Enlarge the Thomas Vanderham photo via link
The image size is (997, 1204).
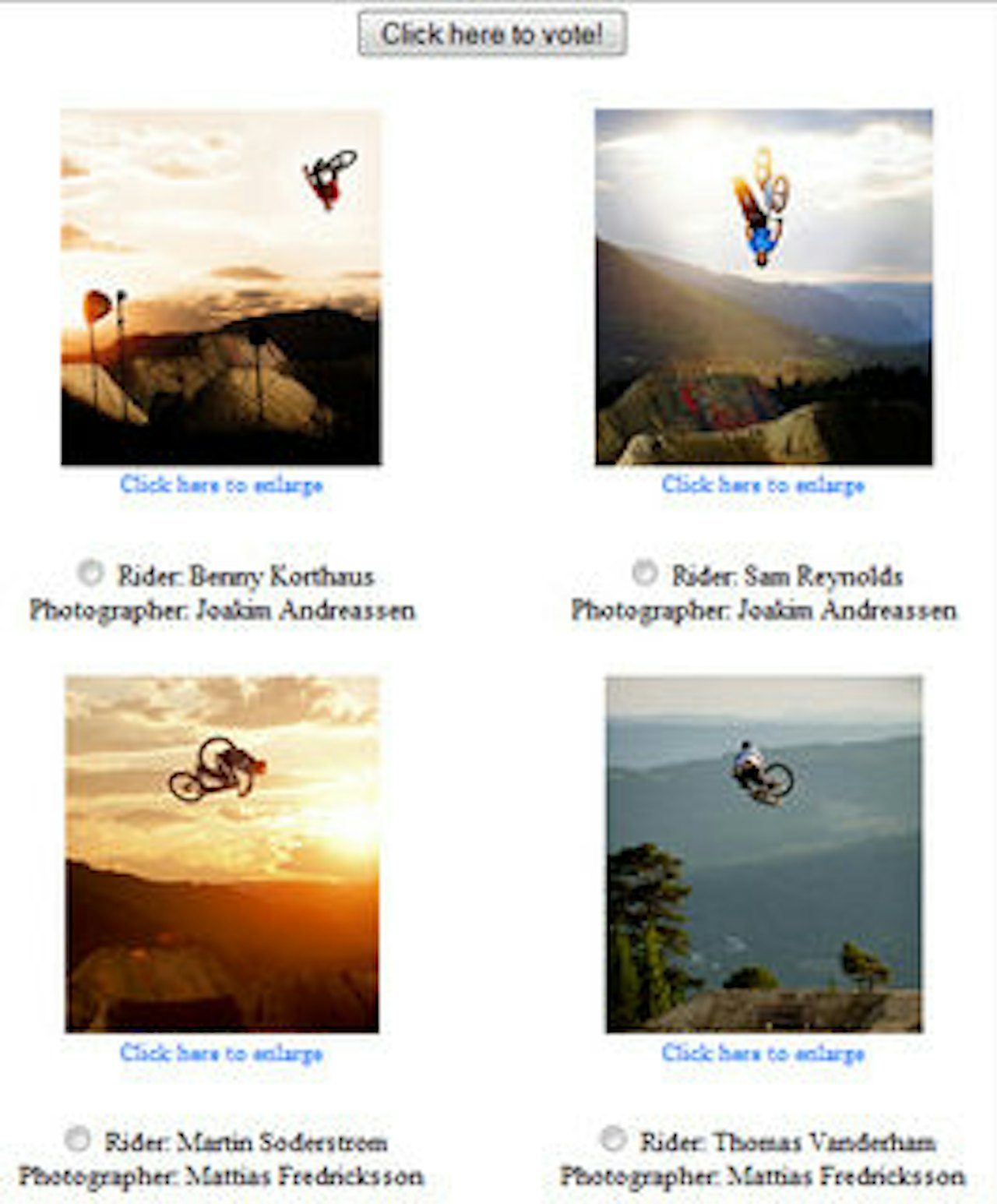763,1053
